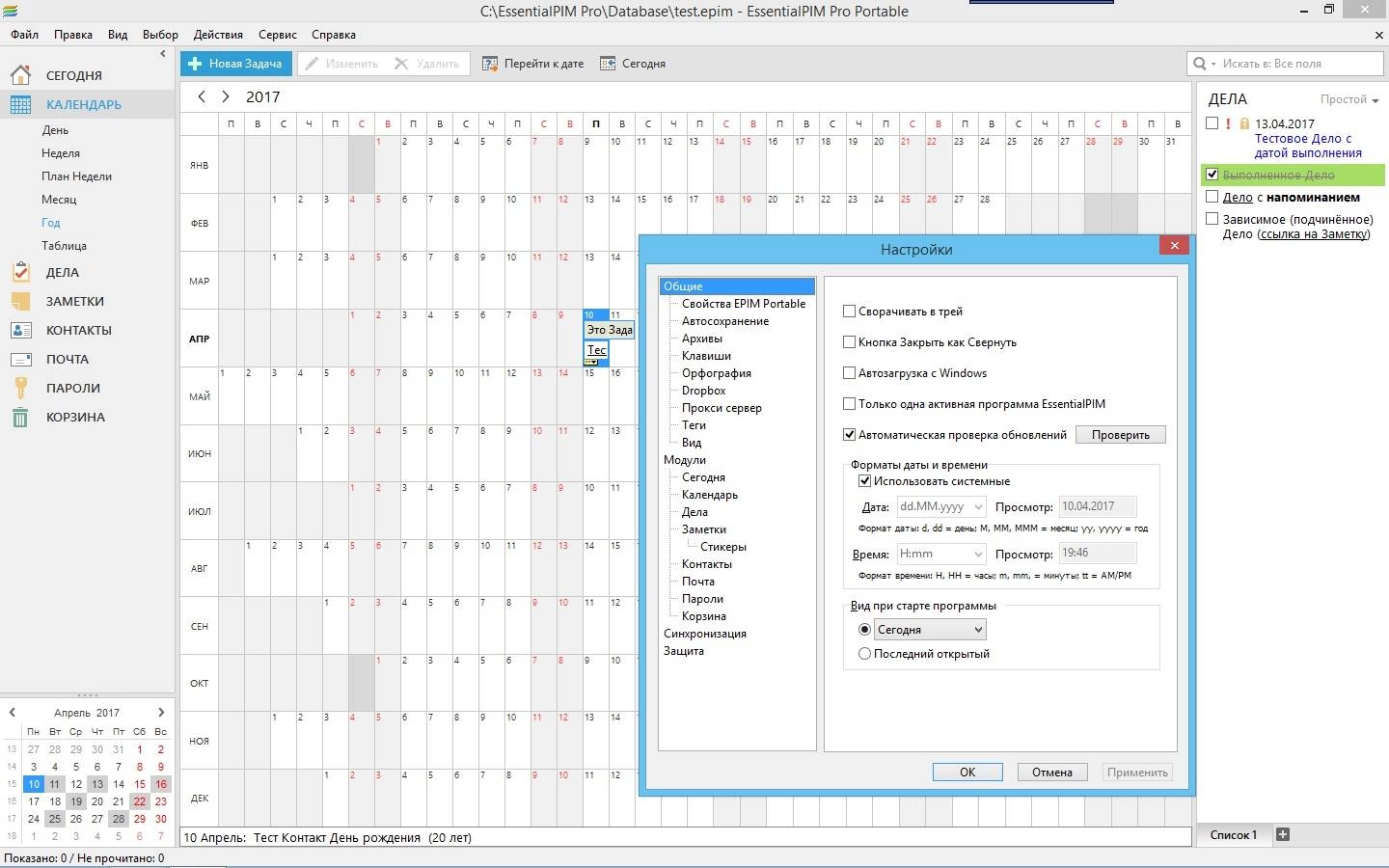Enable Автозагрузка с Windows checkbox

(x=849, y=373)
